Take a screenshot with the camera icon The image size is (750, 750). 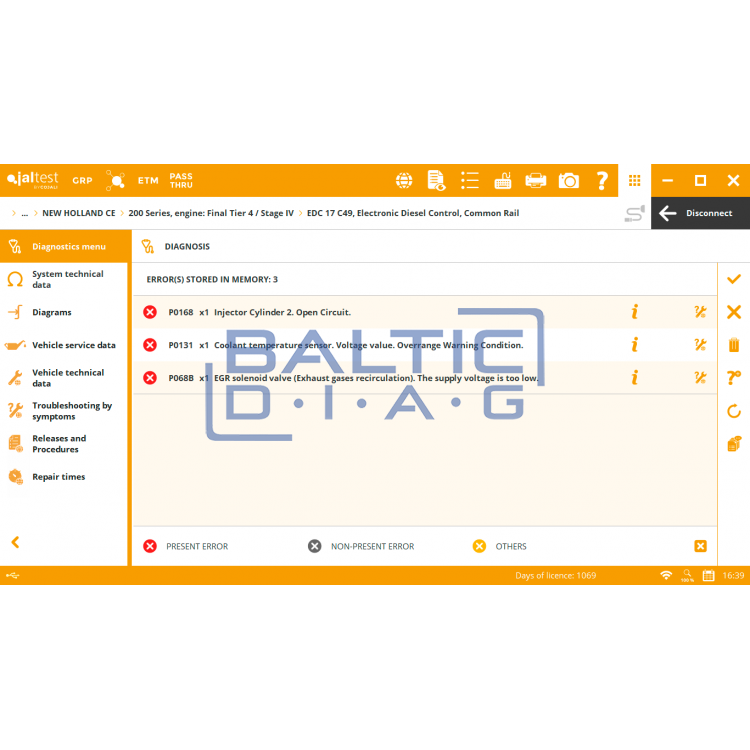click(x=569, y=180)
